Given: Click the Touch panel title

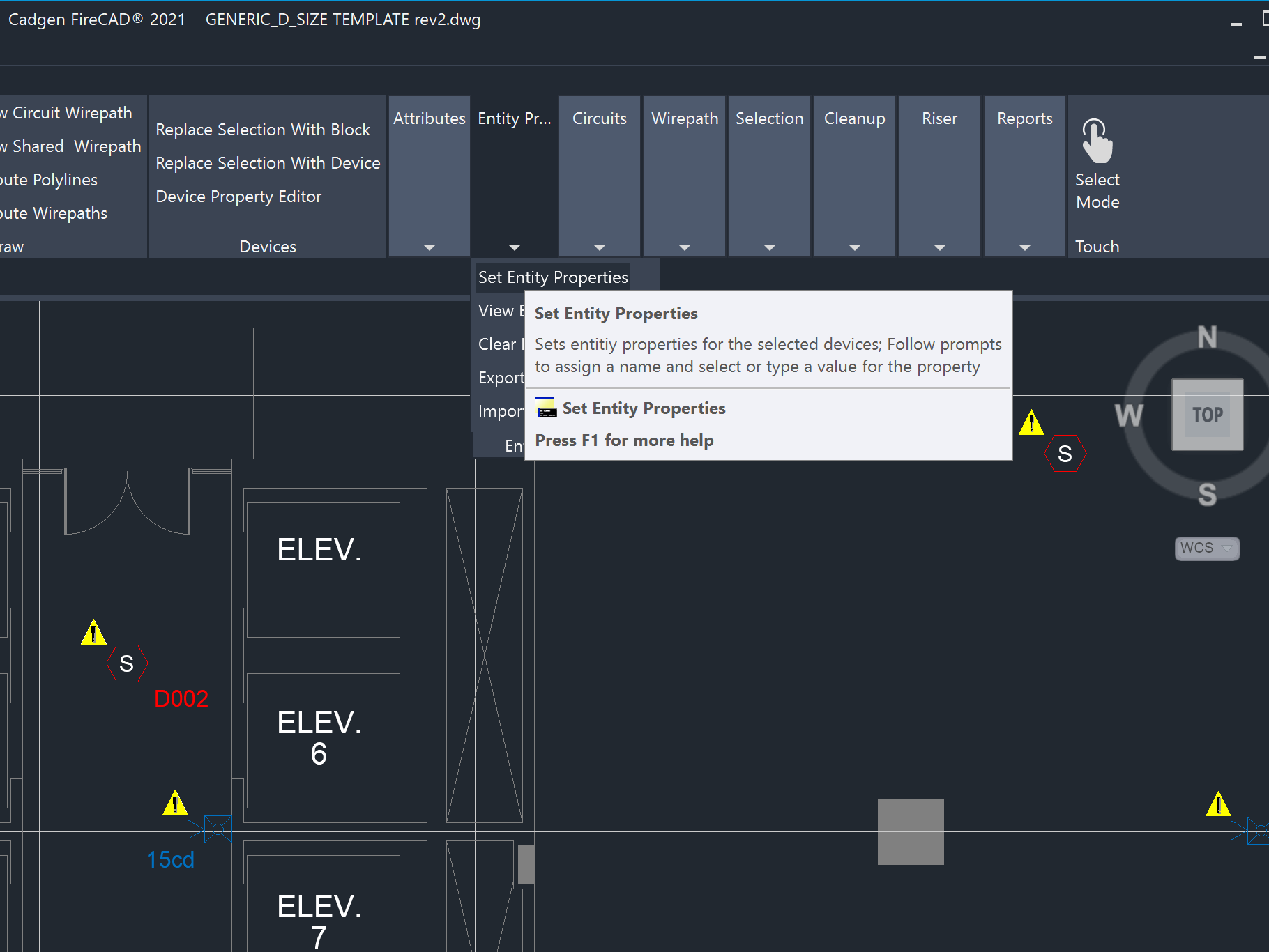Looking at the screenshot, I should click(x=1097, y=247).
